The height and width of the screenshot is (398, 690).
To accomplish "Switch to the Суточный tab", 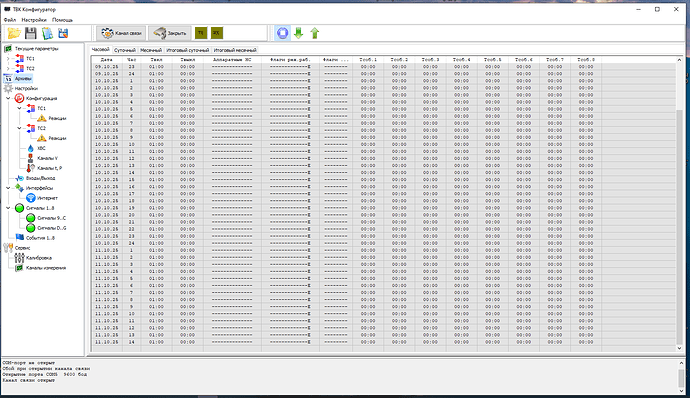I will coord(125,50).
